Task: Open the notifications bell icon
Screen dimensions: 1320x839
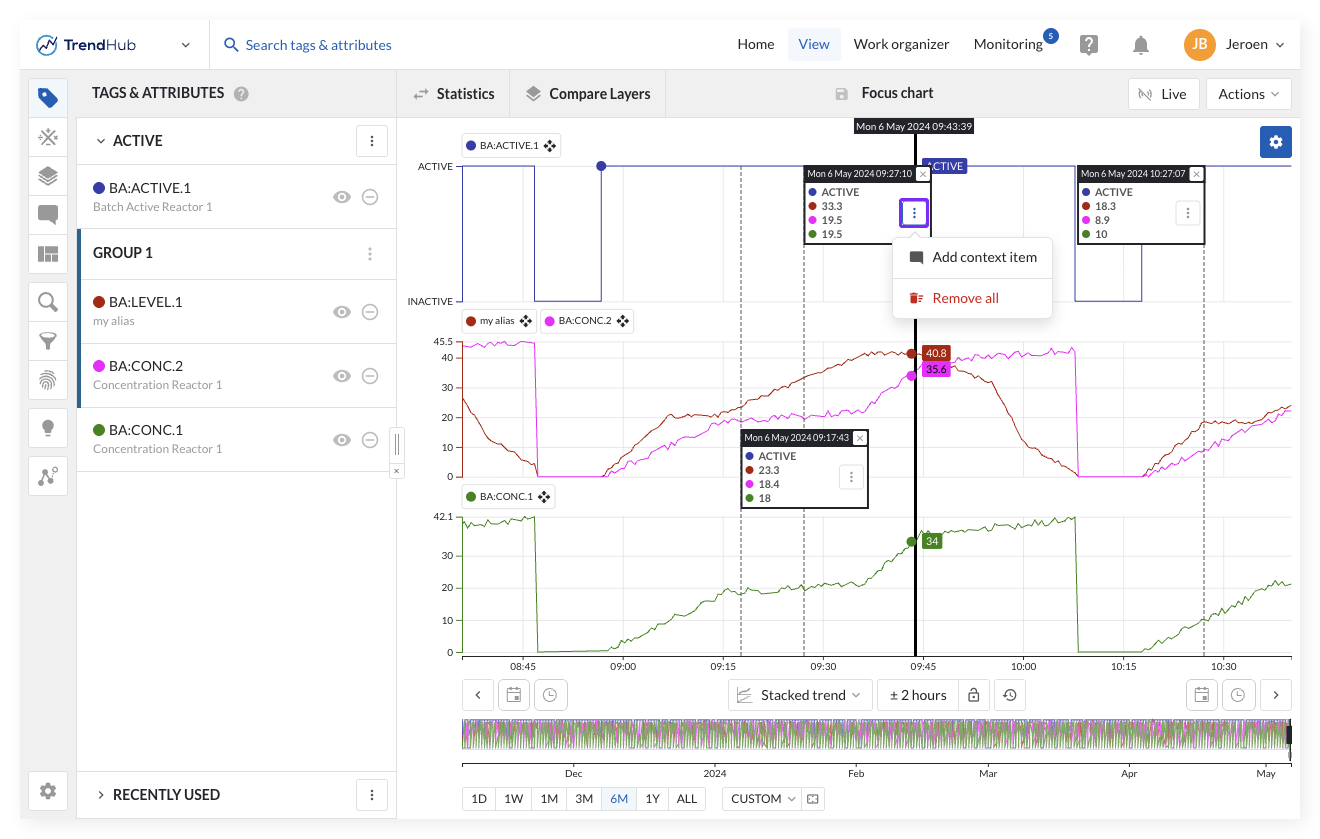Action: point(1140,45)
